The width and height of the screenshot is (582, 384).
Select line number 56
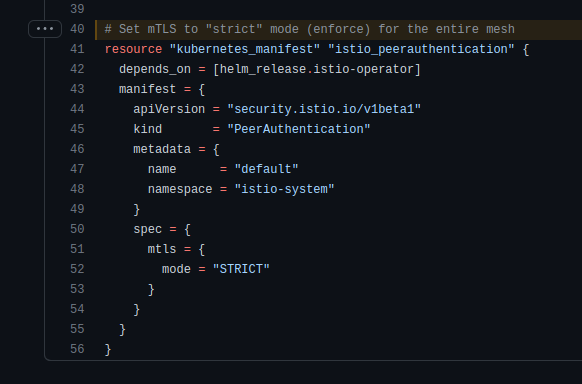[77, 349]
